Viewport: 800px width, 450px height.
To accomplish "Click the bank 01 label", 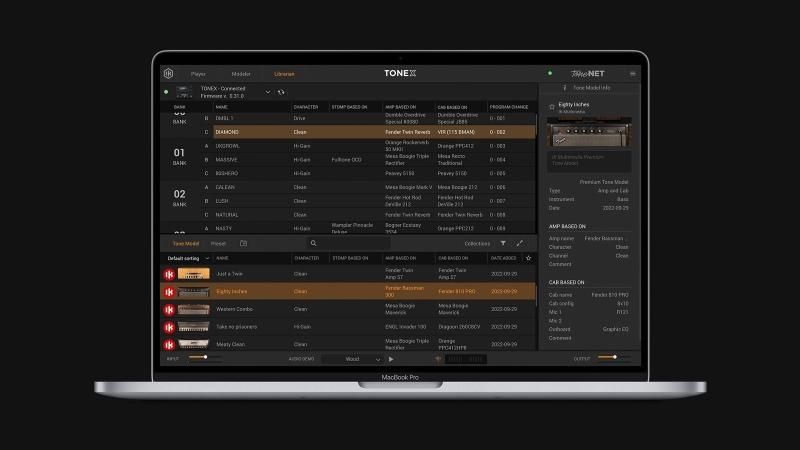I will click(x=179, y=156).
